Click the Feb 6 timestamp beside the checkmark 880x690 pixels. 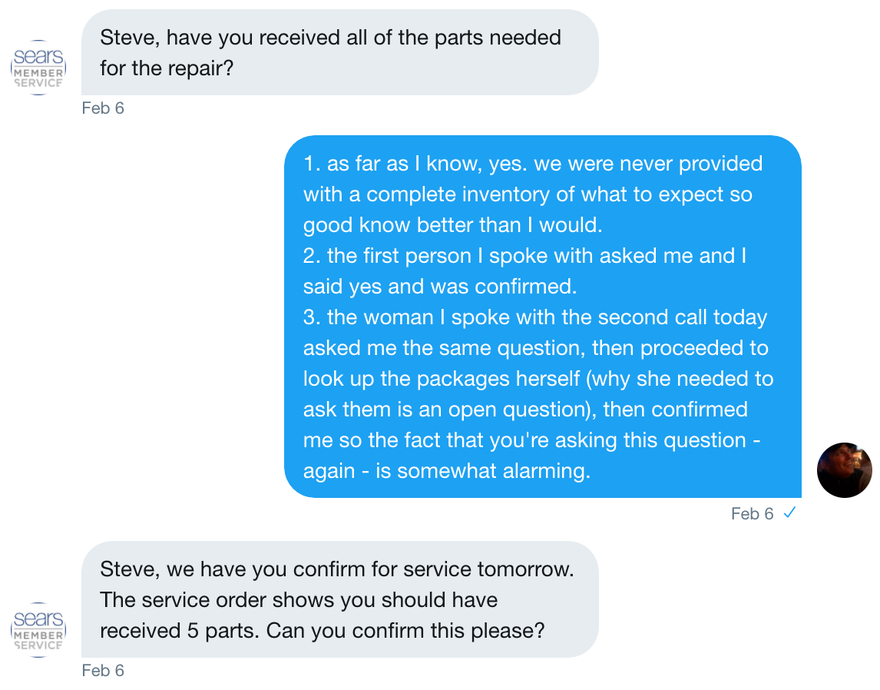point(752,514)
